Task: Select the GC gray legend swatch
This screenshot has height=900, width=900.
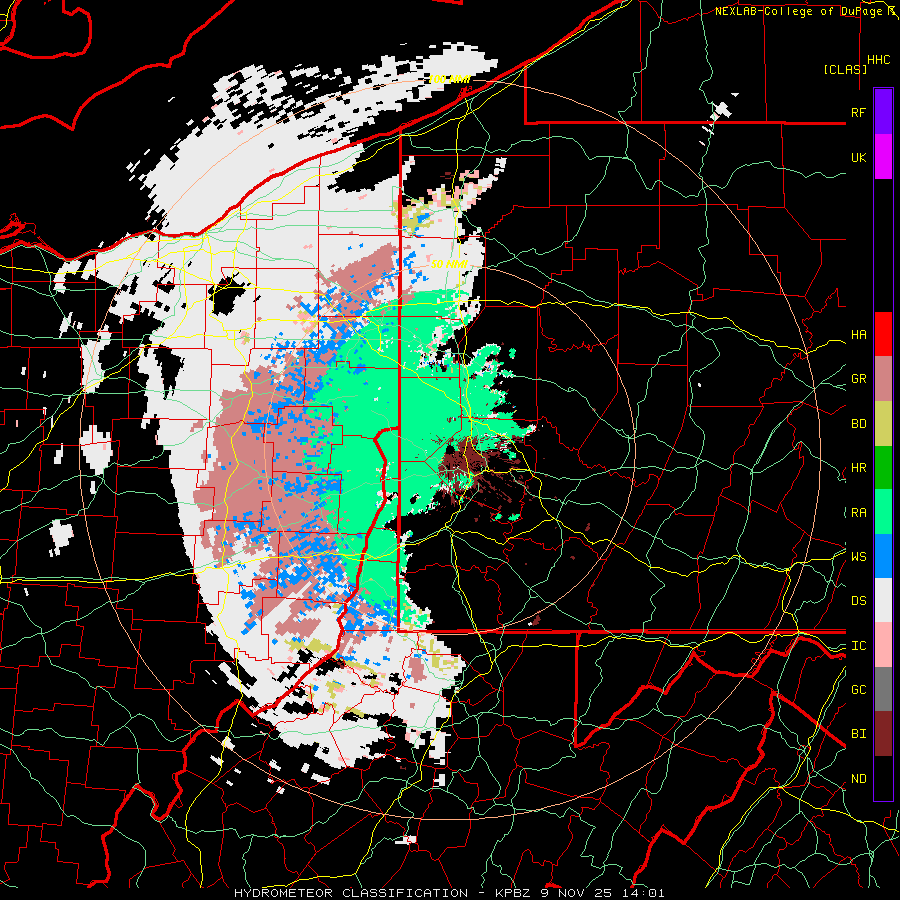Action: coord(883,689)
